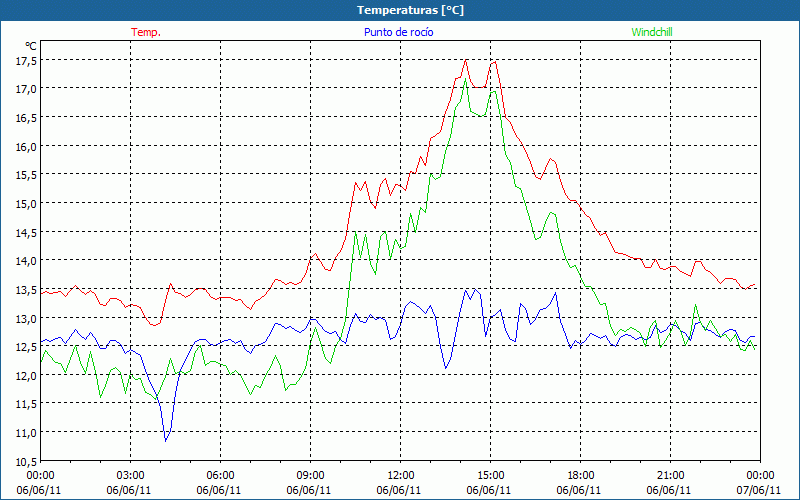This screenshot has width=800, height=500.
Task: Select the green 'Windchill' legend label
Action: (x=652, y=32)
